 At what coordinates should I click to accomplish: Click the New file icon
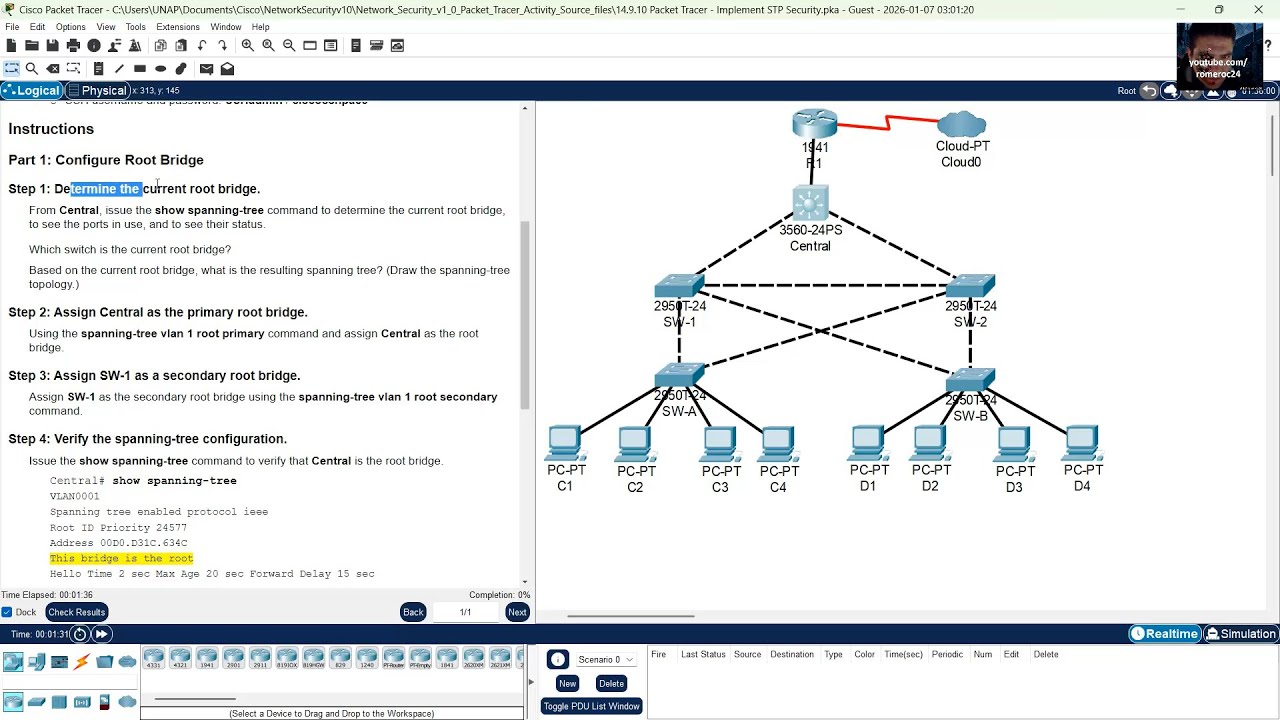(x=11, y=45)
